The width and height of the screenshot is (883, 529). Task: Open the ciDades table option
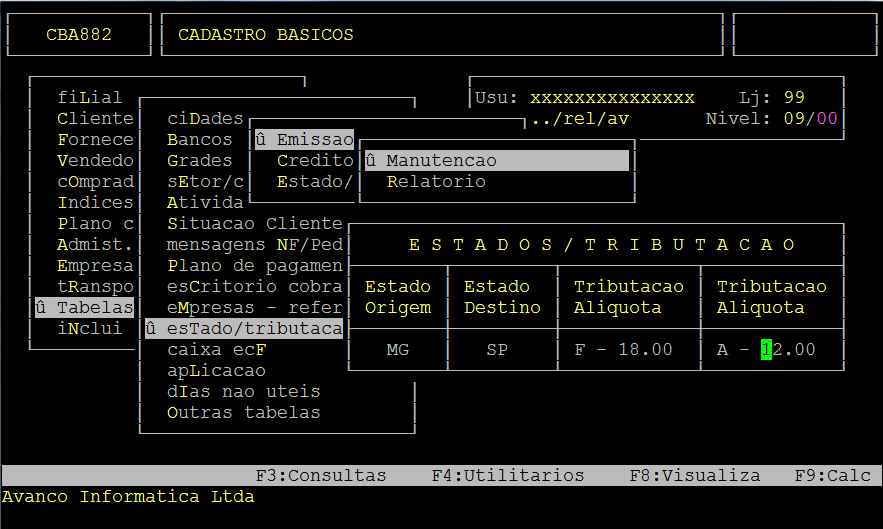[205, 119]
